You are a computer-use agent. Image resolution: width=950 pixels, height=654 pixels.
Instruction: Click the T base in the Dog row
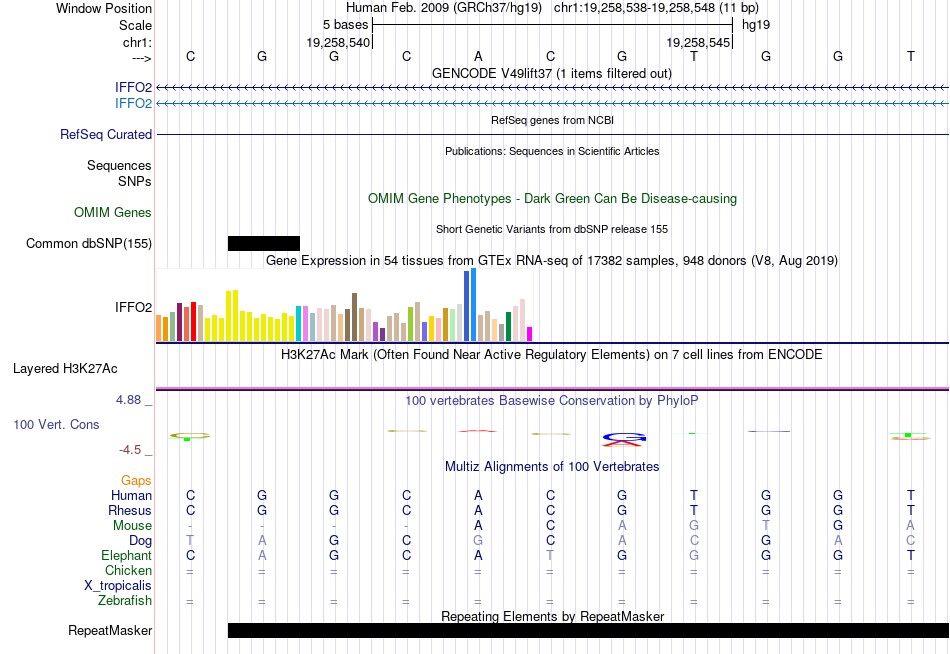tap(190, 540)
